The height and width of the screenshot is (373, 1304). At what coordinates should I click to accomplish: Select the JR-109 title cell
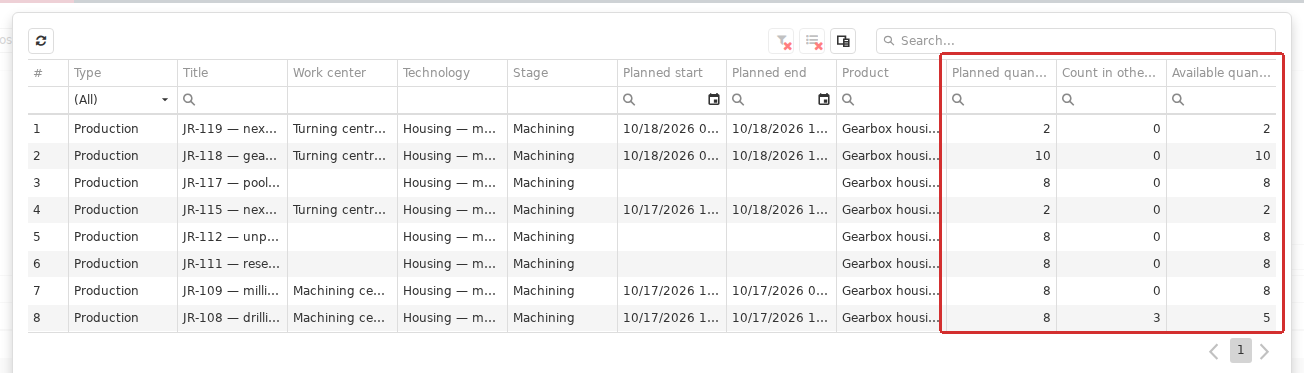[233, 291]
